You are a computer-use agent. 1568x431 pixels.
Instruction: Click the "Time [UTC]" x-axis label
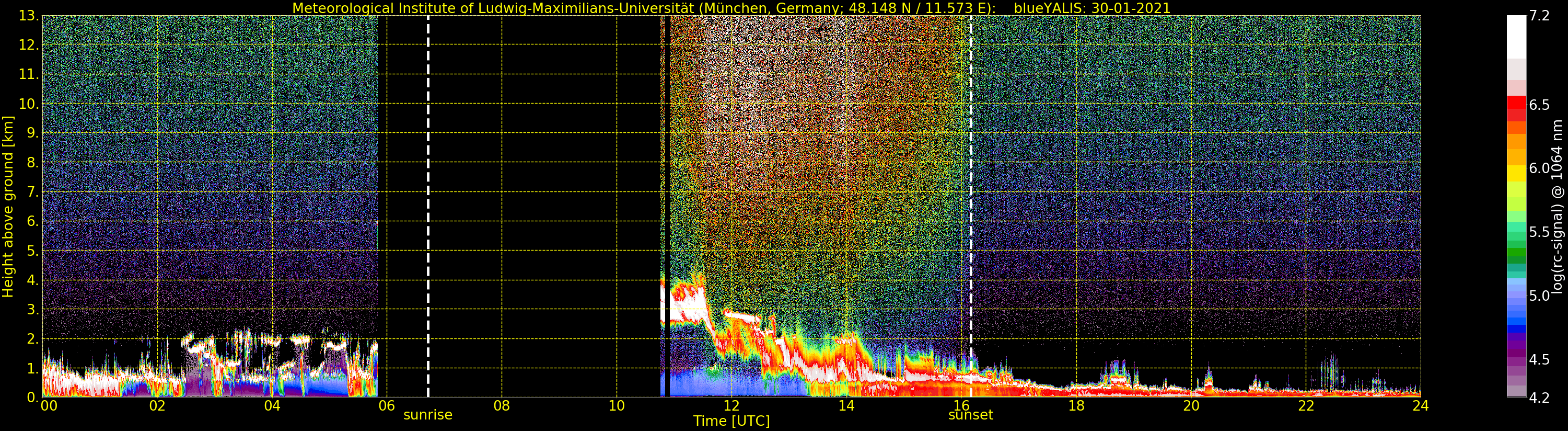731,421
